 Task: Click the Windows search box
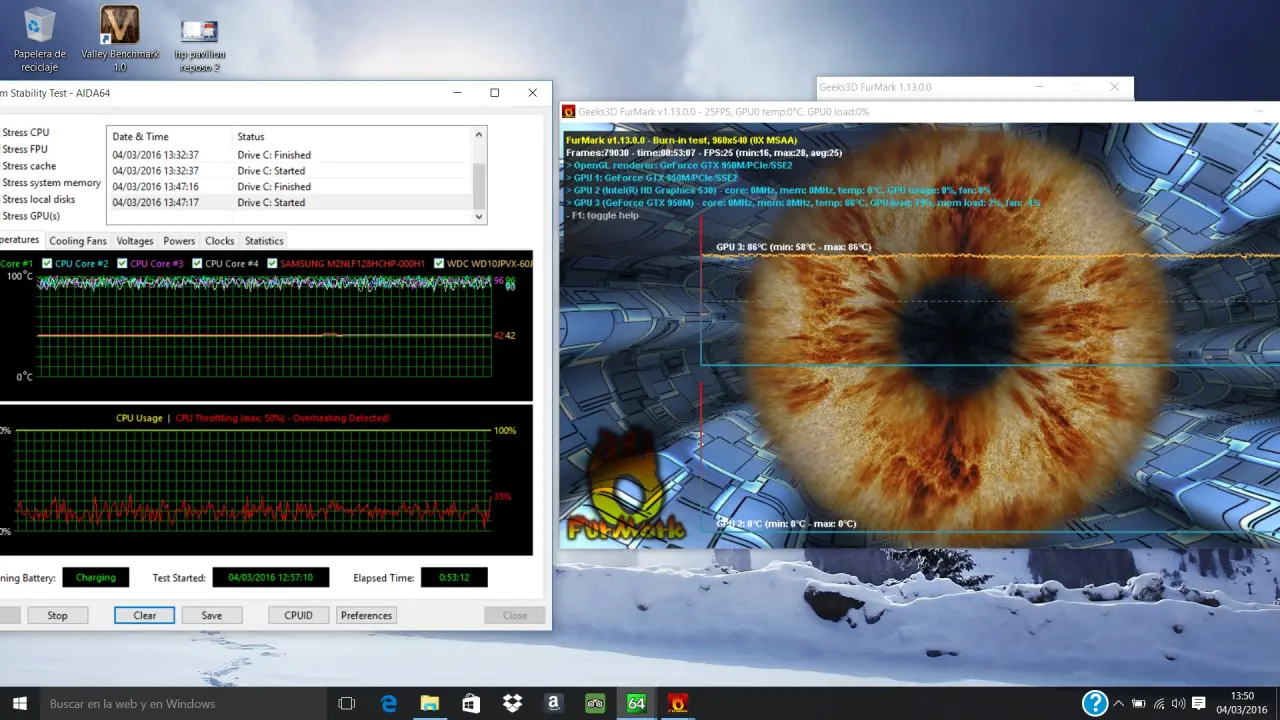[x=180, y=704]
